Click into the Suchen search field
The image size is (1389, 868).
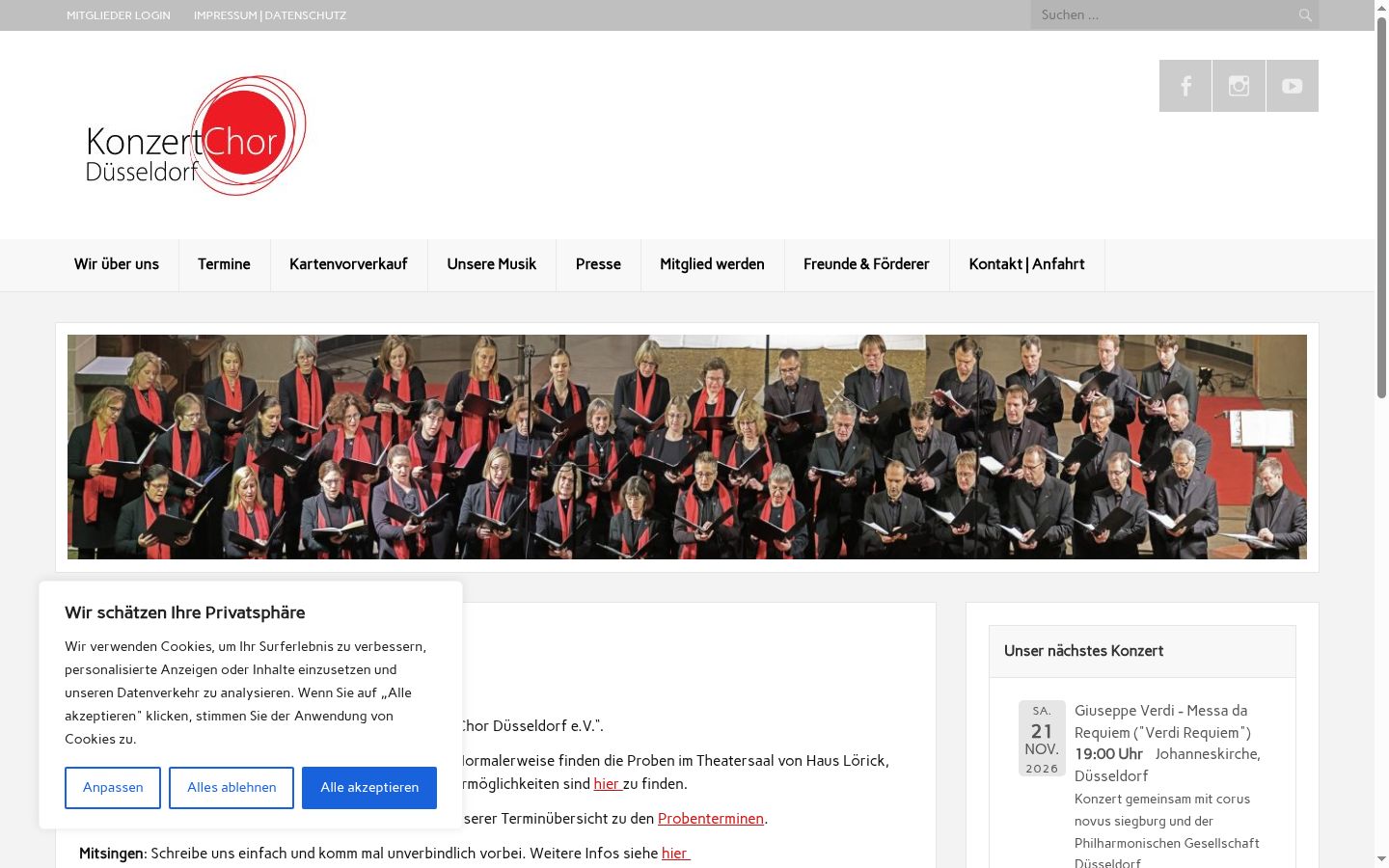pyautogui.click(x=1163, y=15)
